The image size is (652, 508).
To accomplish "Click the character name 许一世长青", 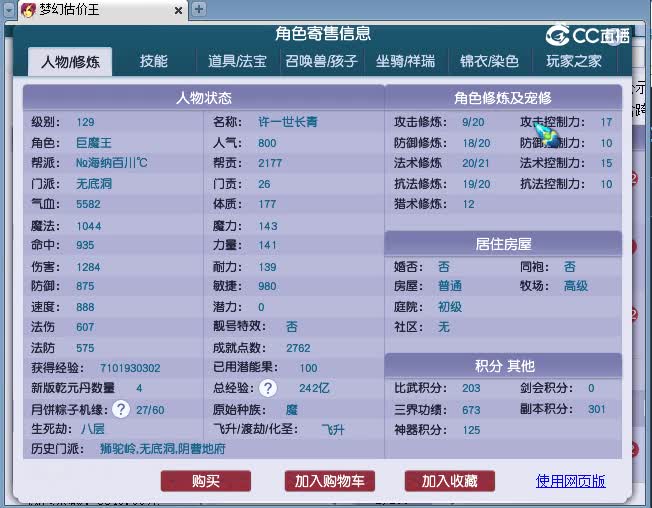I will [288, 122].
